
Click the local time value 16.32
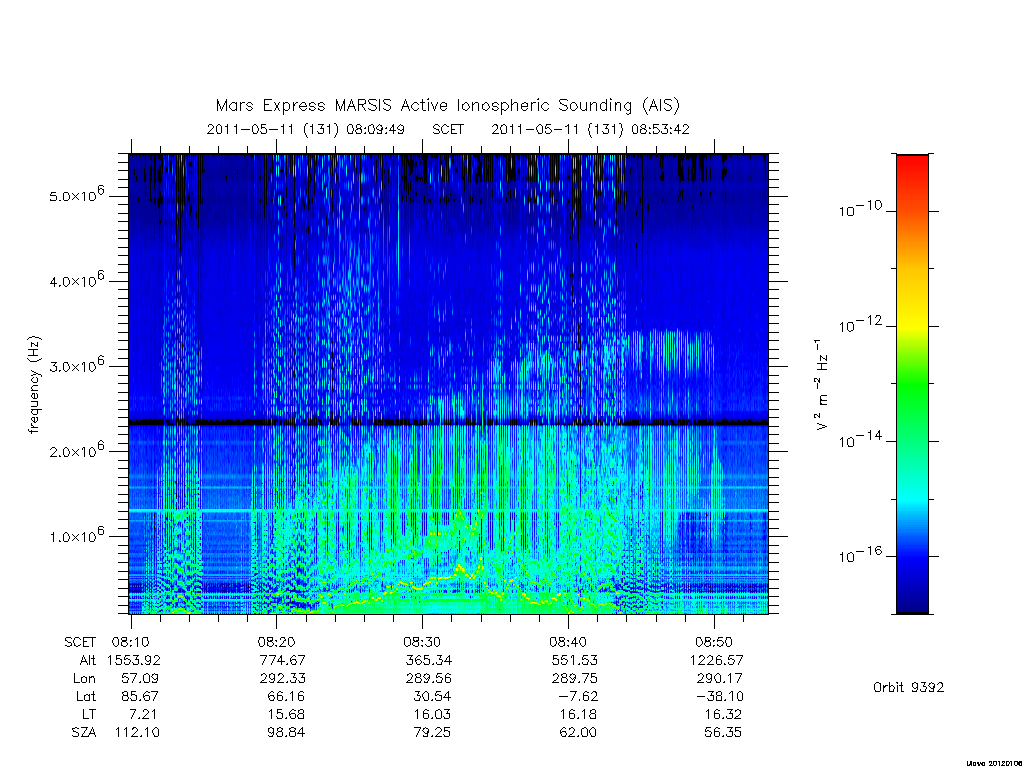pos(723,714)
